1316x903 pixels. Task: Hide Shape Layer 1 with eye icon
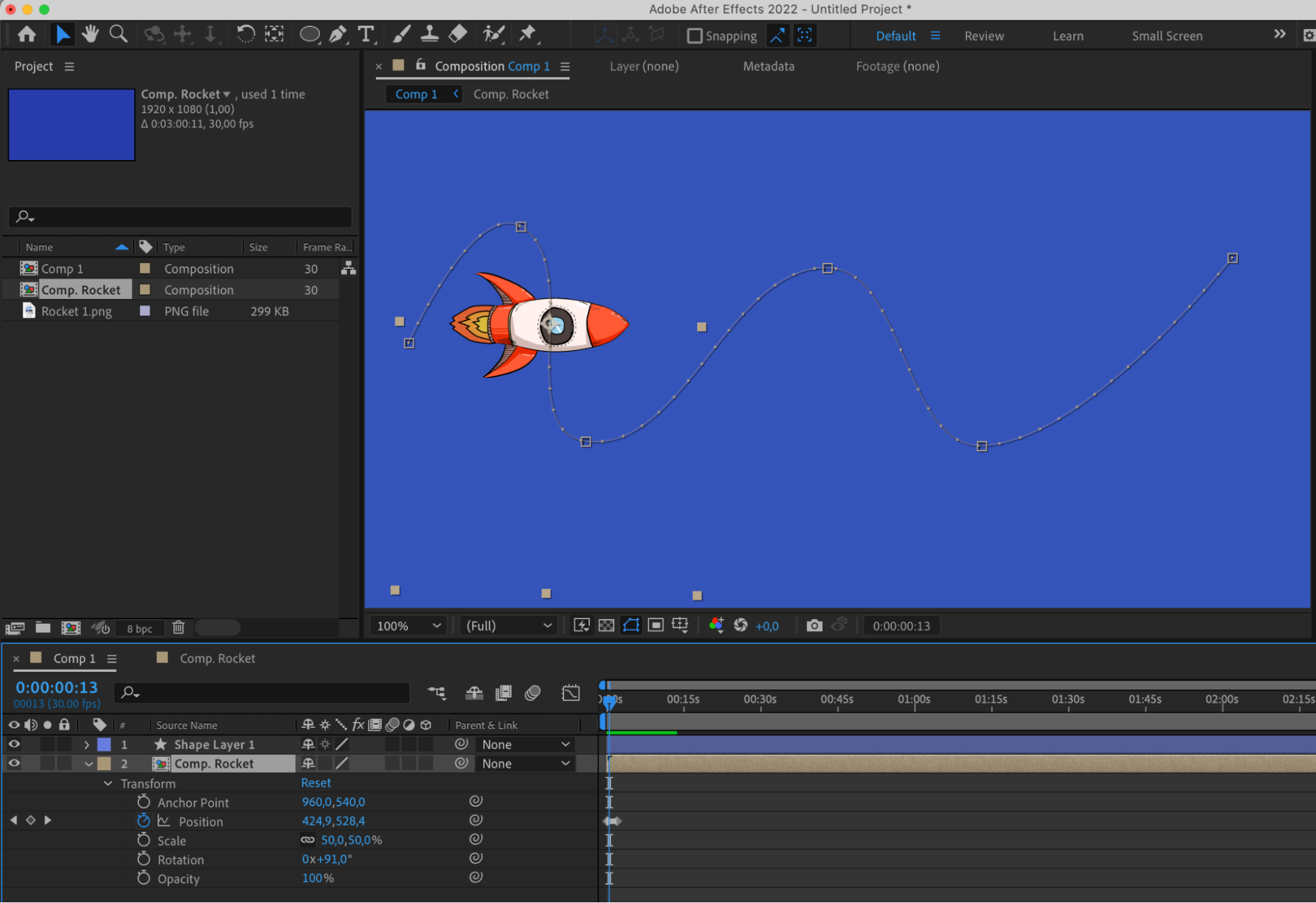point(14,744)
